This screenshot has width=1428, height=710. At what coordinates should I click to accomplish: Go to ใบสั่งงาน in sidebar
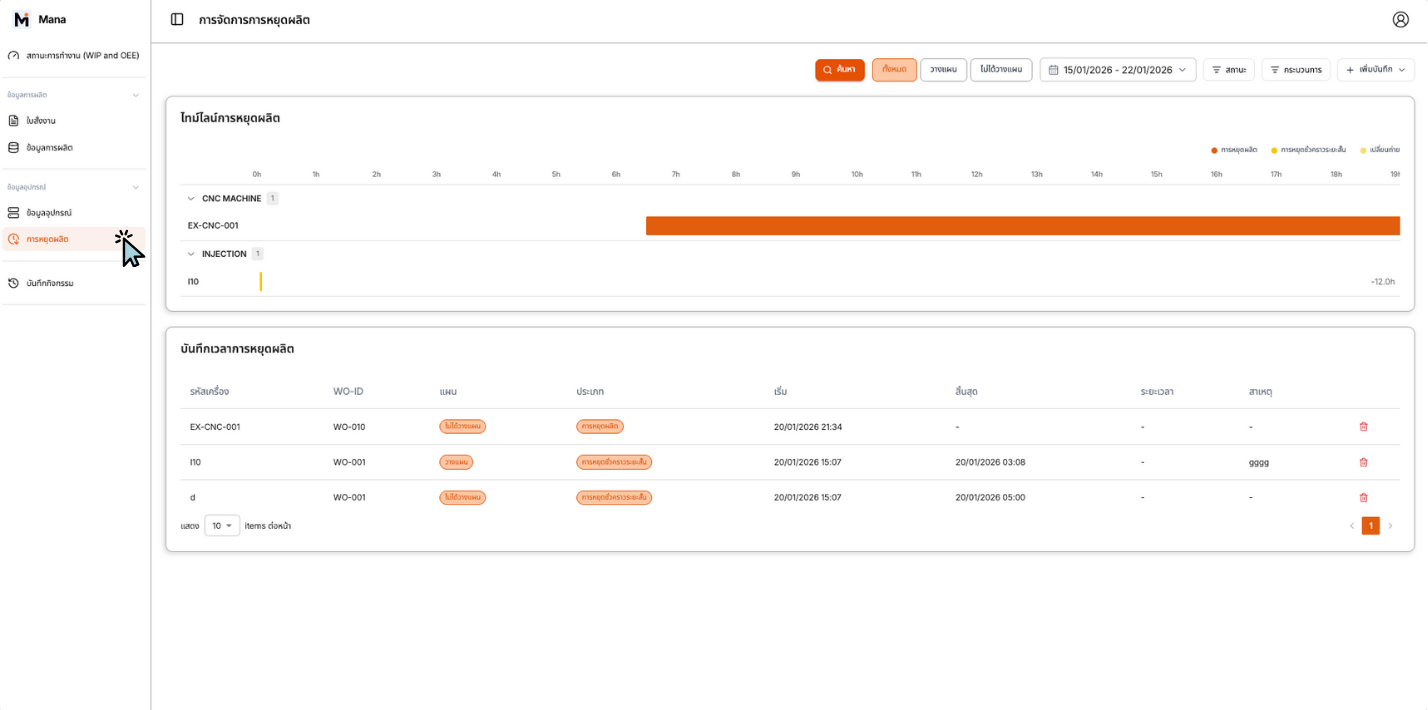tap(41, 121)
